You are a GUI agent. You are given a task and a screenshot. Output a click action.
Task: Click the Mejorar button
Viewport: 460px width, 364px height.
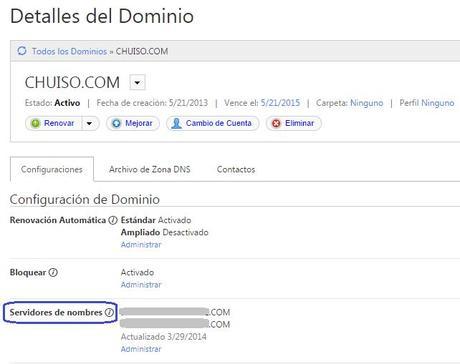click(133, 123)
